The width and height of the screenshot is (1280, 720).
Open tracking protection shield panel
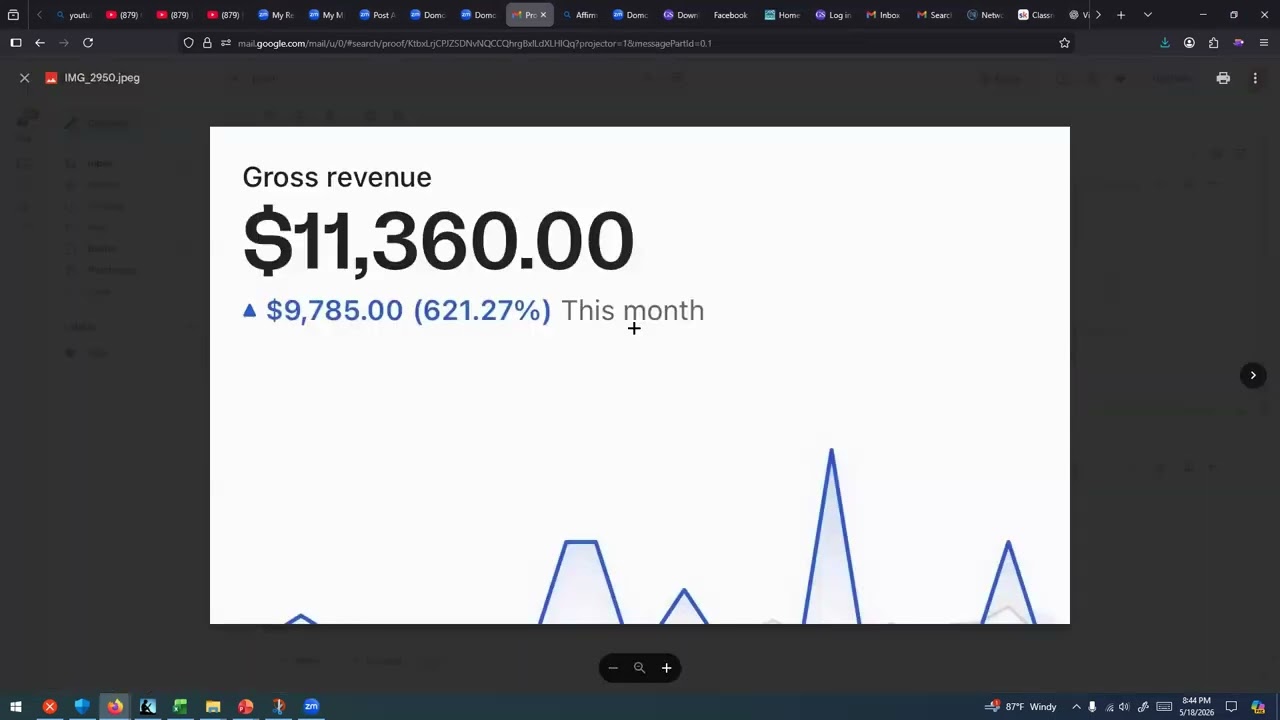point(188,43)
